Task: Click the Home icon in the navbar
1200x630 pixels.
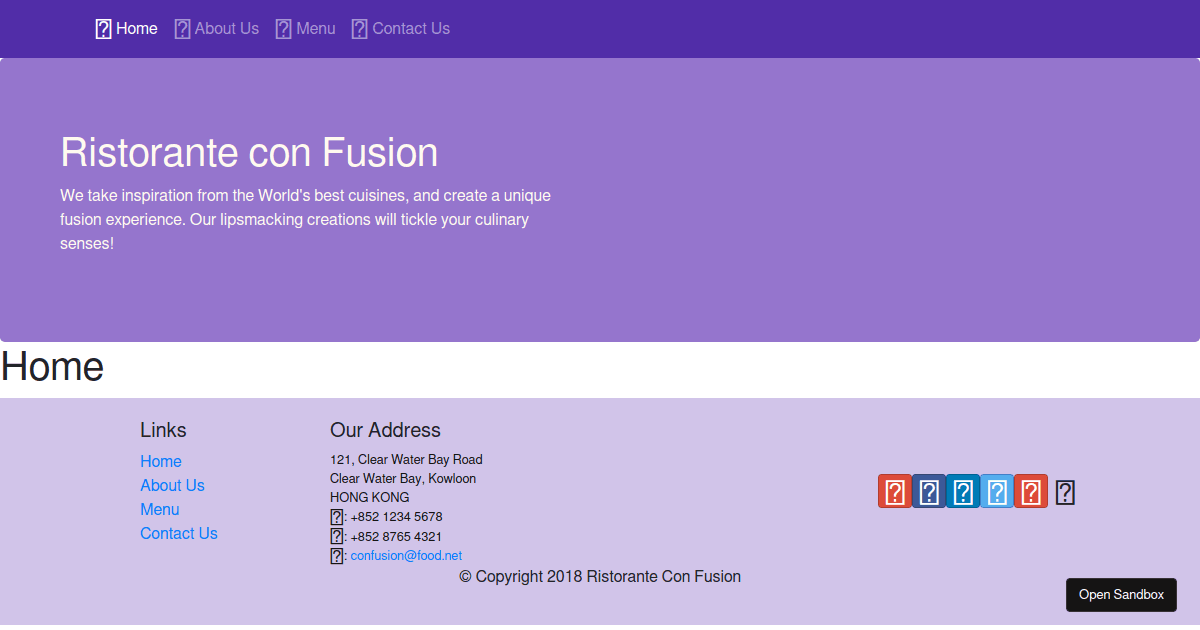Action: pyautogui.click(x=102, y=28)
